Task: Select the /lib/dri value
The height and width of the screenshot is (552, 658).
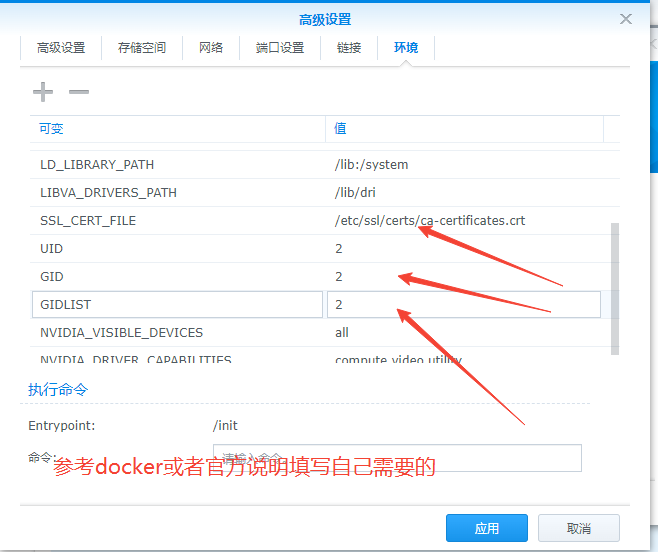Action: [355, 193]
